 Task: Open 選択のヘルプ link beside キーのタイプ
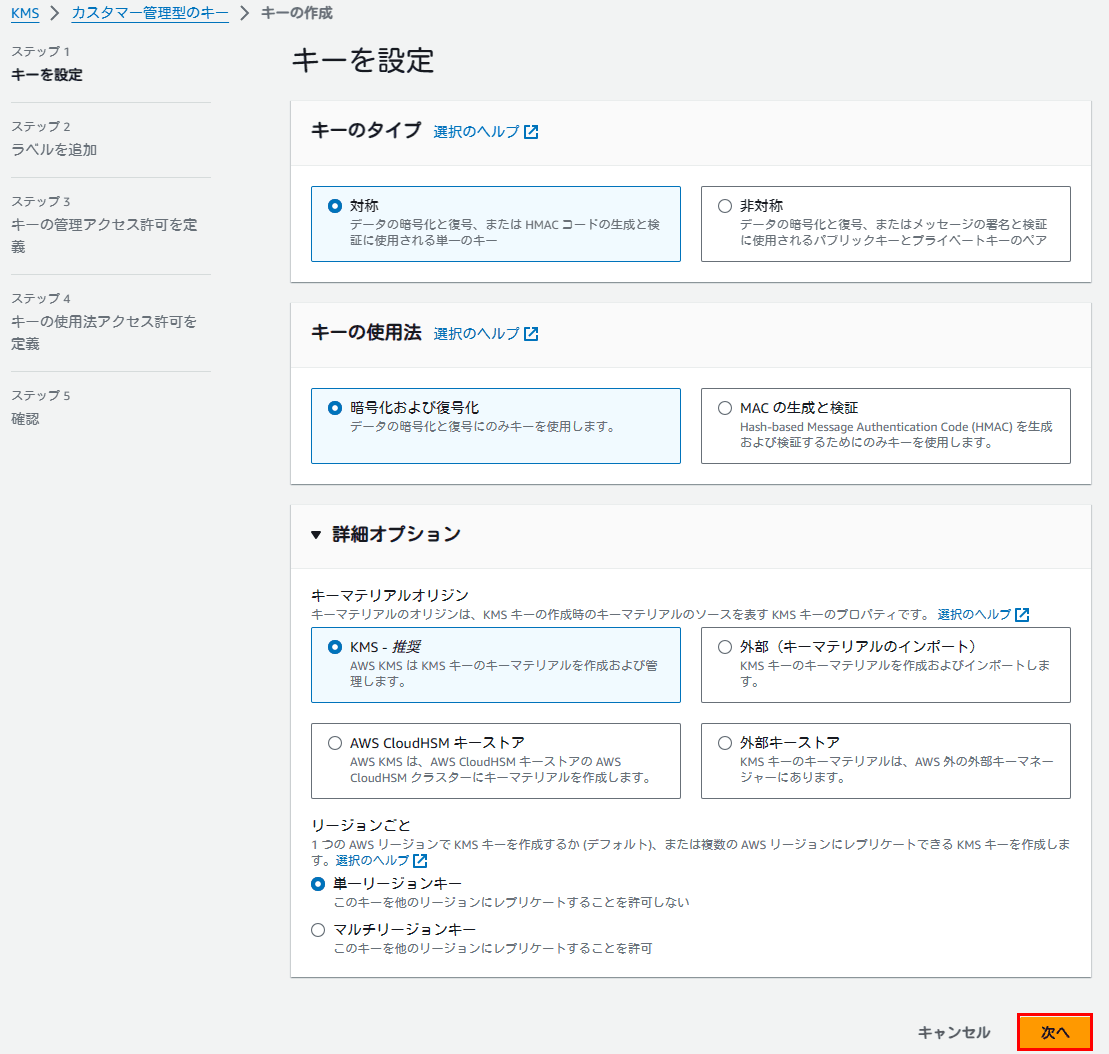coord(476,132)
